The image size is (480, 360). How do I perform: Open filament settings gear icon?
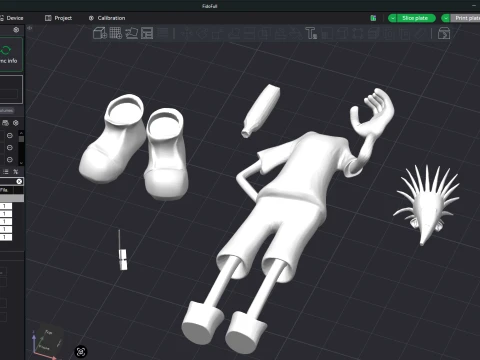(16, 123)
